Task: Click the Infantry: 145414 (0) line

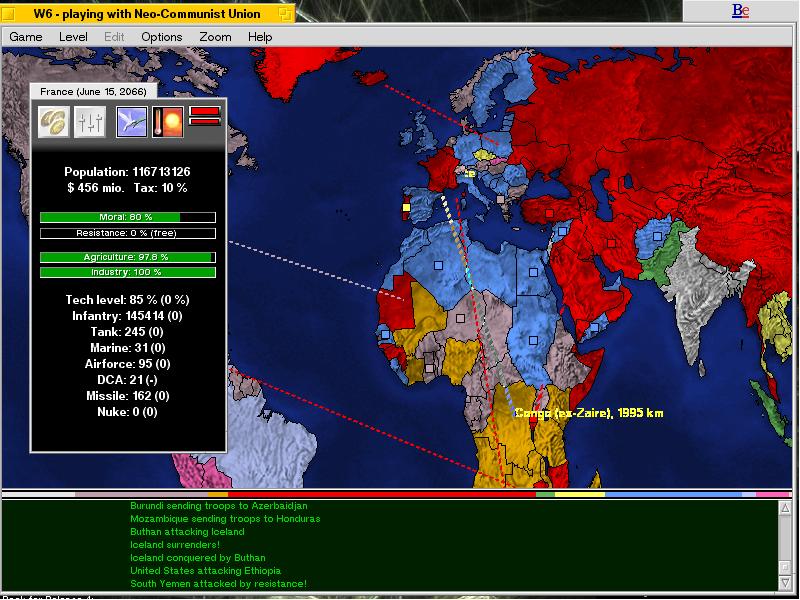Action: click(x=128, y=316)
